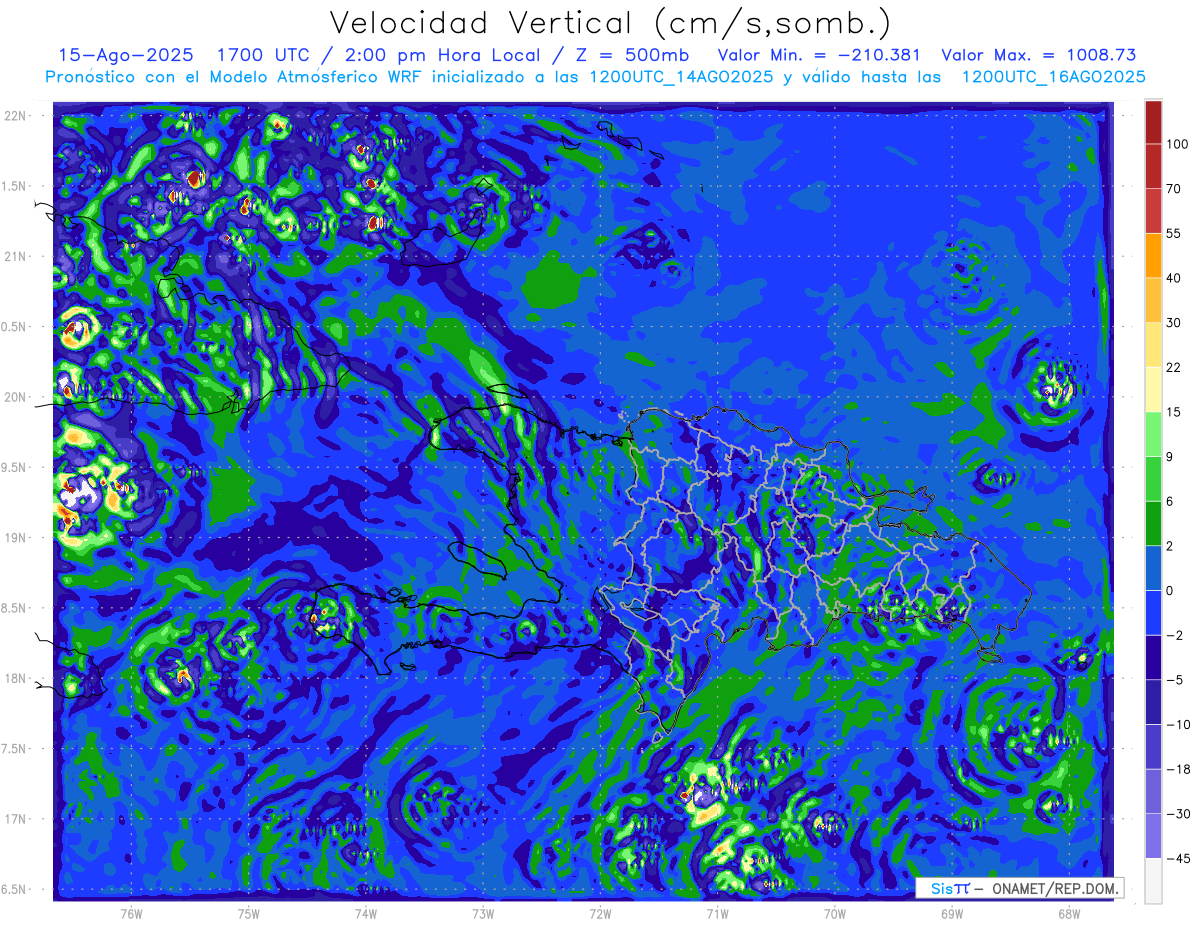Pick the dark green swatch between 2 and 6

(1153, 523)
